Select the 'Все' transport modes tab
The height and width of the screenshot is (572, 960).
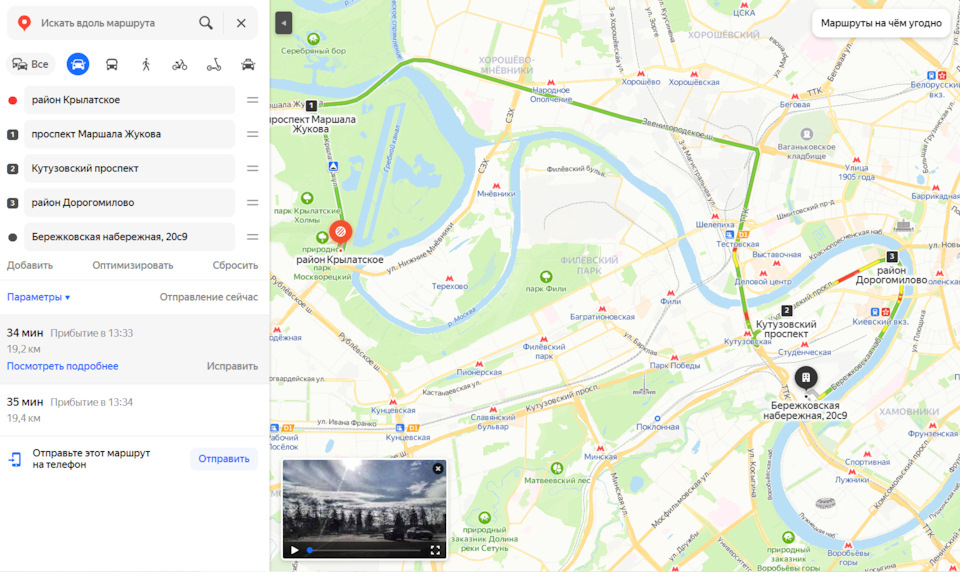pos(31,64)
